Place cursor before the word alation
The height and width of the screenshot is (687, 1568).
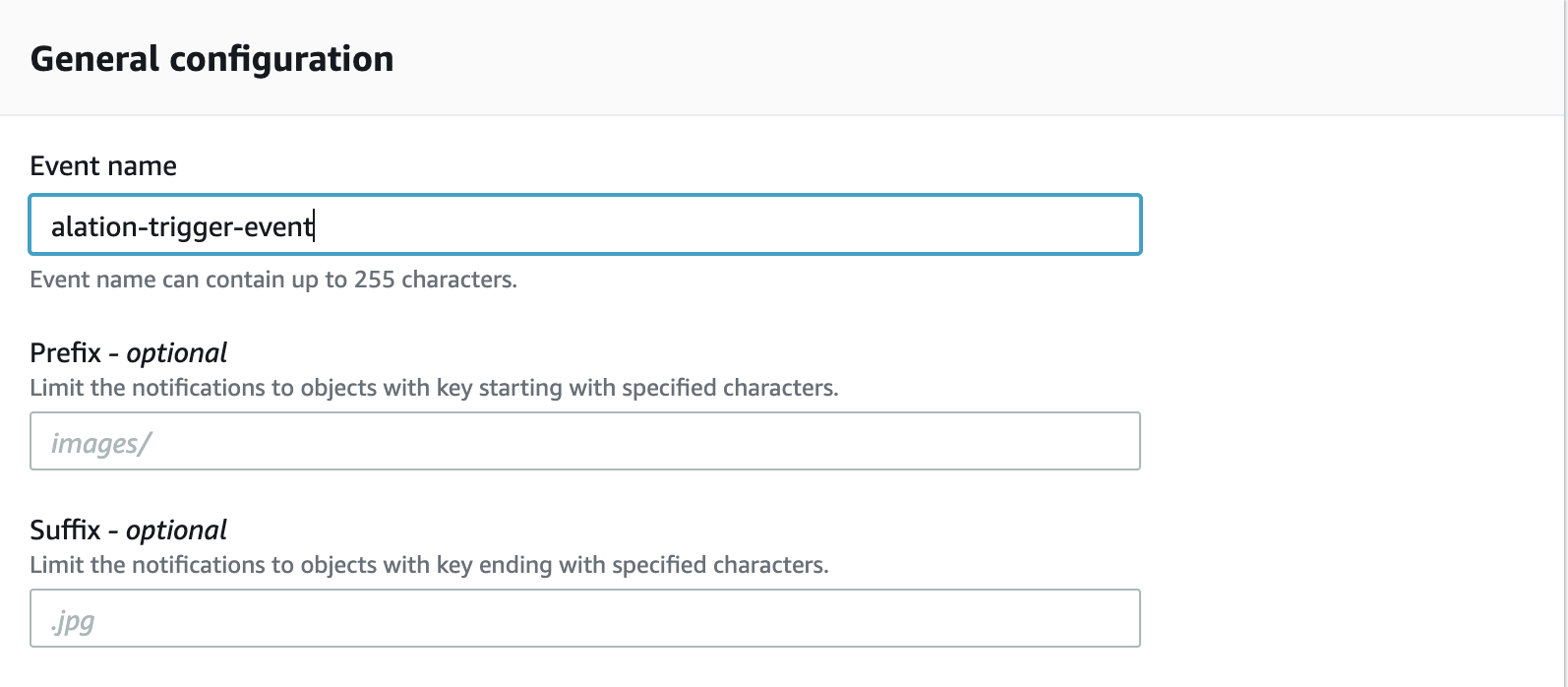point(52,227)
